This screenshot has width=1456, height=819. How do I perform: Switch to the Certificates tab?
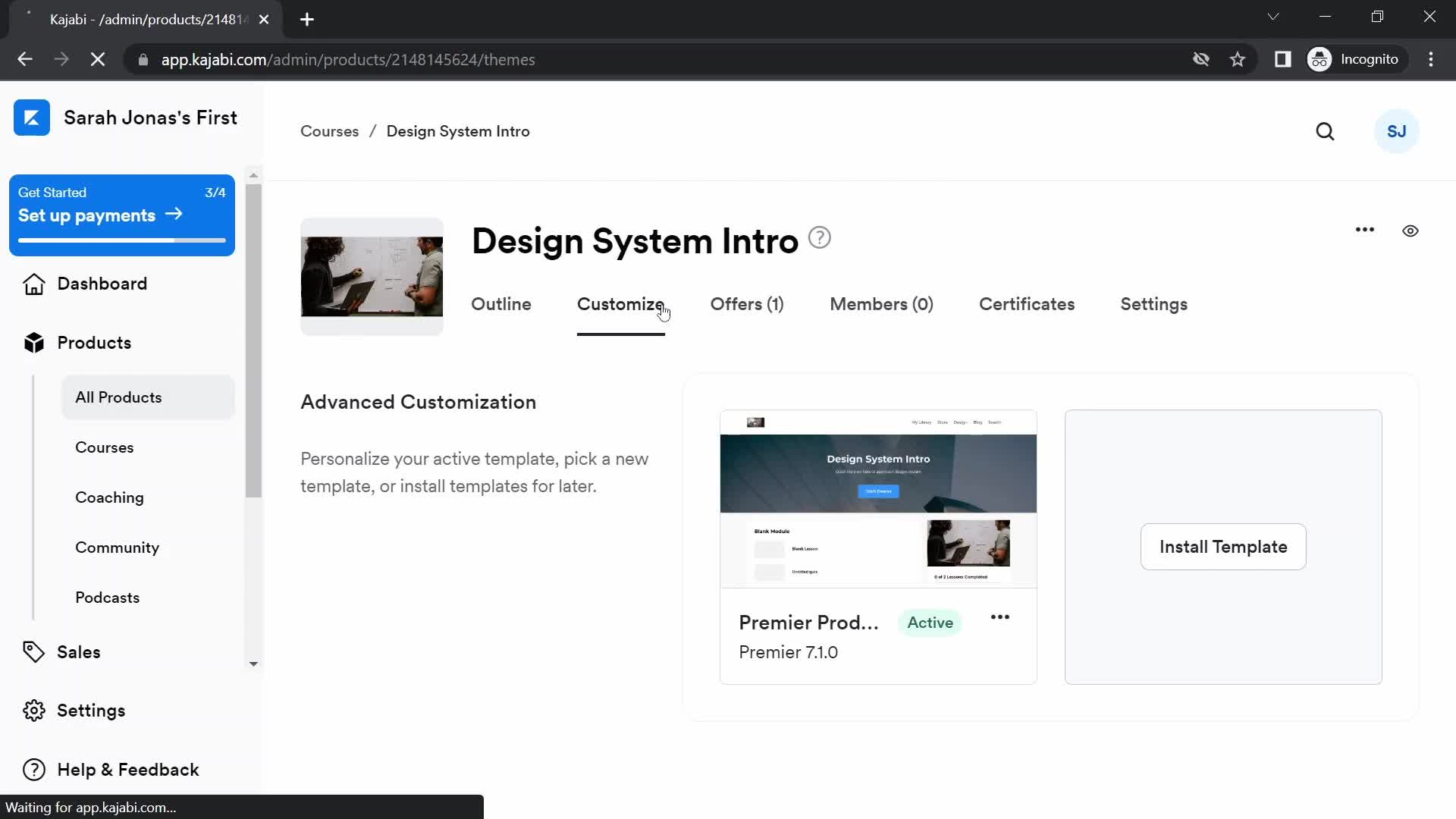click(1027, 304)
